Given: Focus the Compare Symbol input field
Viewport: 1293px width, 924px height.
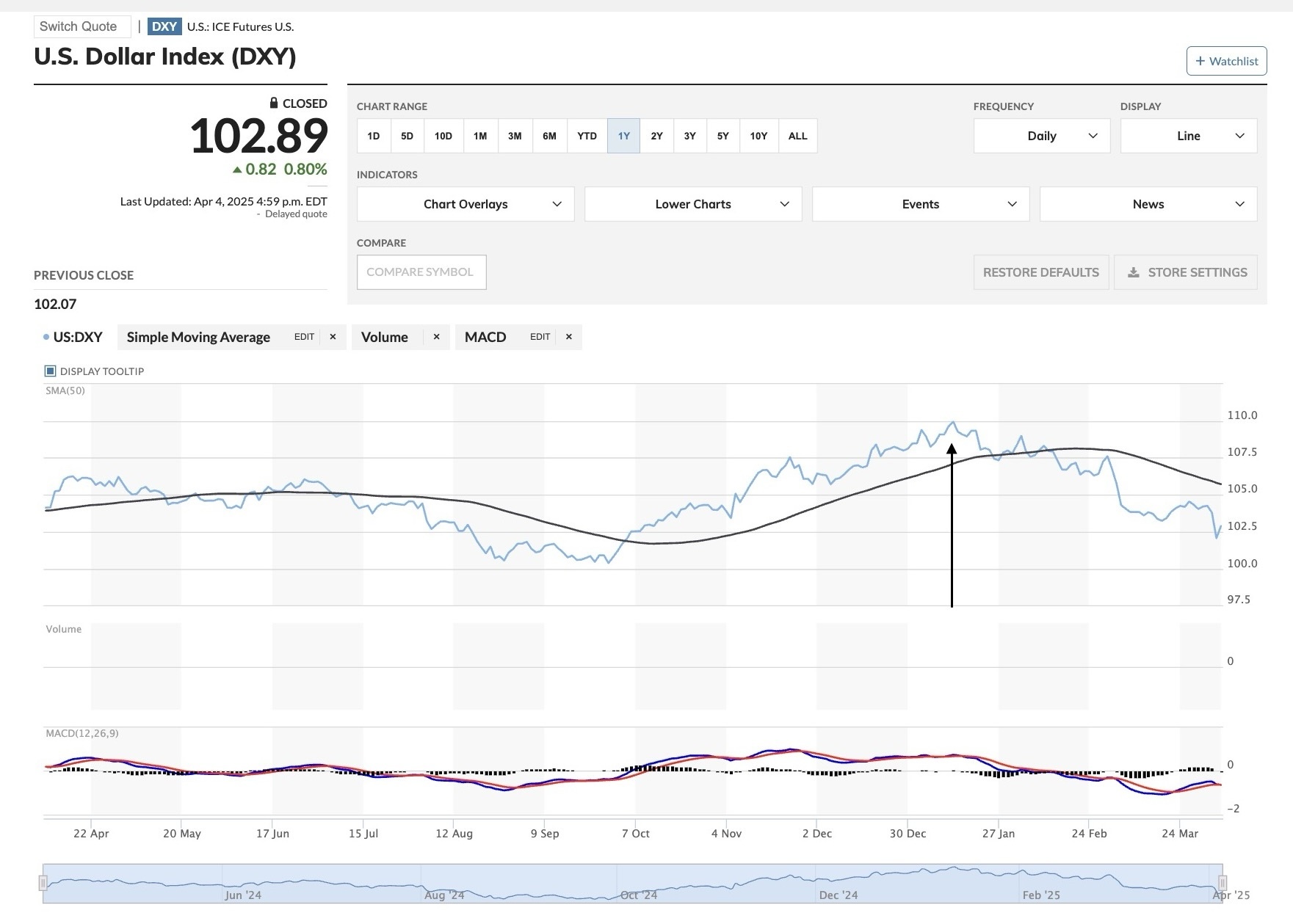Looking at the screenshot, I should pos(421,272).
